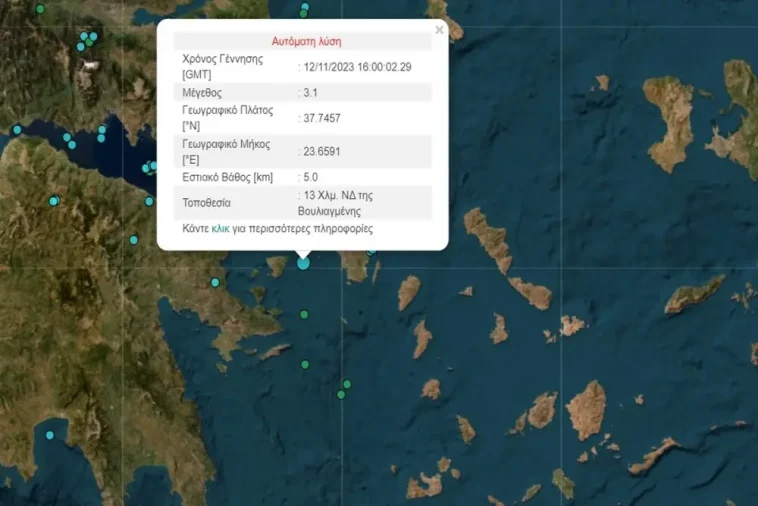Select the green marker directly below the epicenter
This screenshot has height=506, width=758.
pyautogui.click(x=304, y=315)
